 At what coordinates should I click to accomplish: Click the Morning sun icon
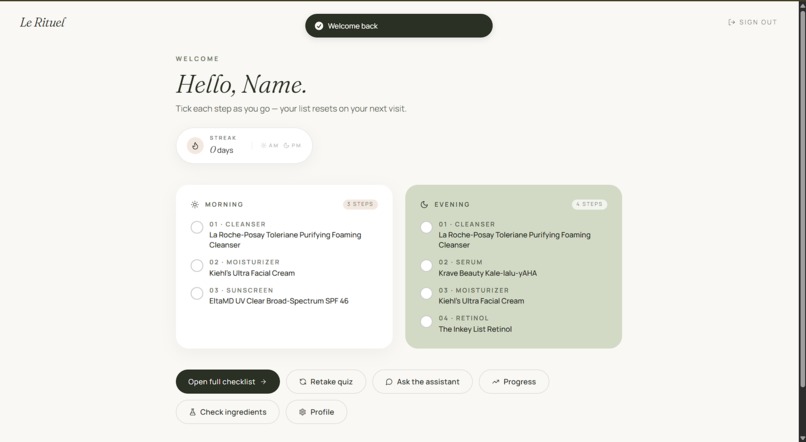[195, 205]
